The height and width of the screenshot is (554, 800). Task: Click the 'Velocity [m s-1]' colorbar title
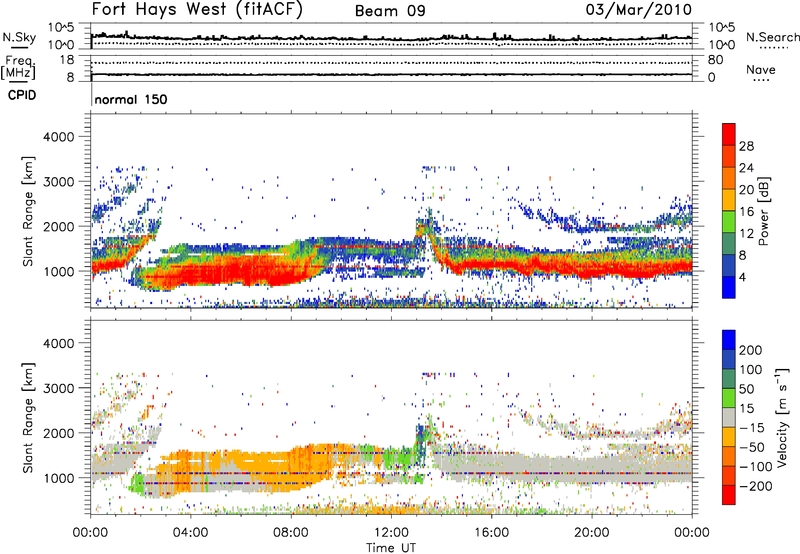click(781, 417)
